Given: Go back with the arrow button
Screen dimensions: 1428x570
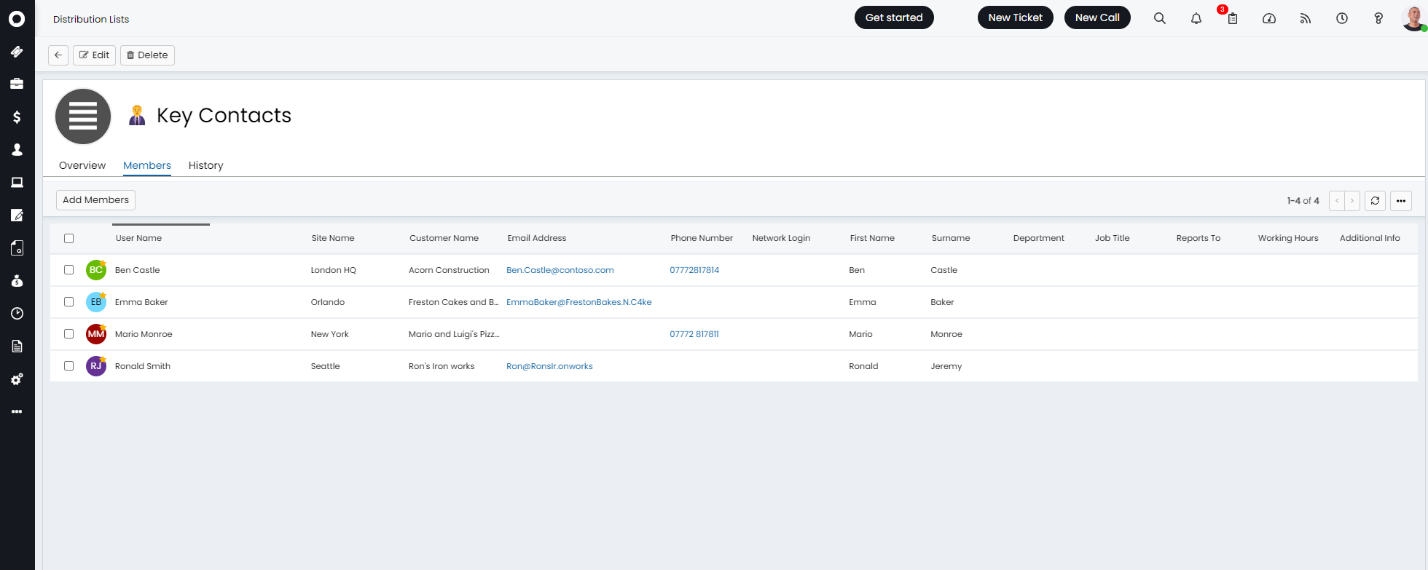Looking at the screenshot, I should (58, 55).
